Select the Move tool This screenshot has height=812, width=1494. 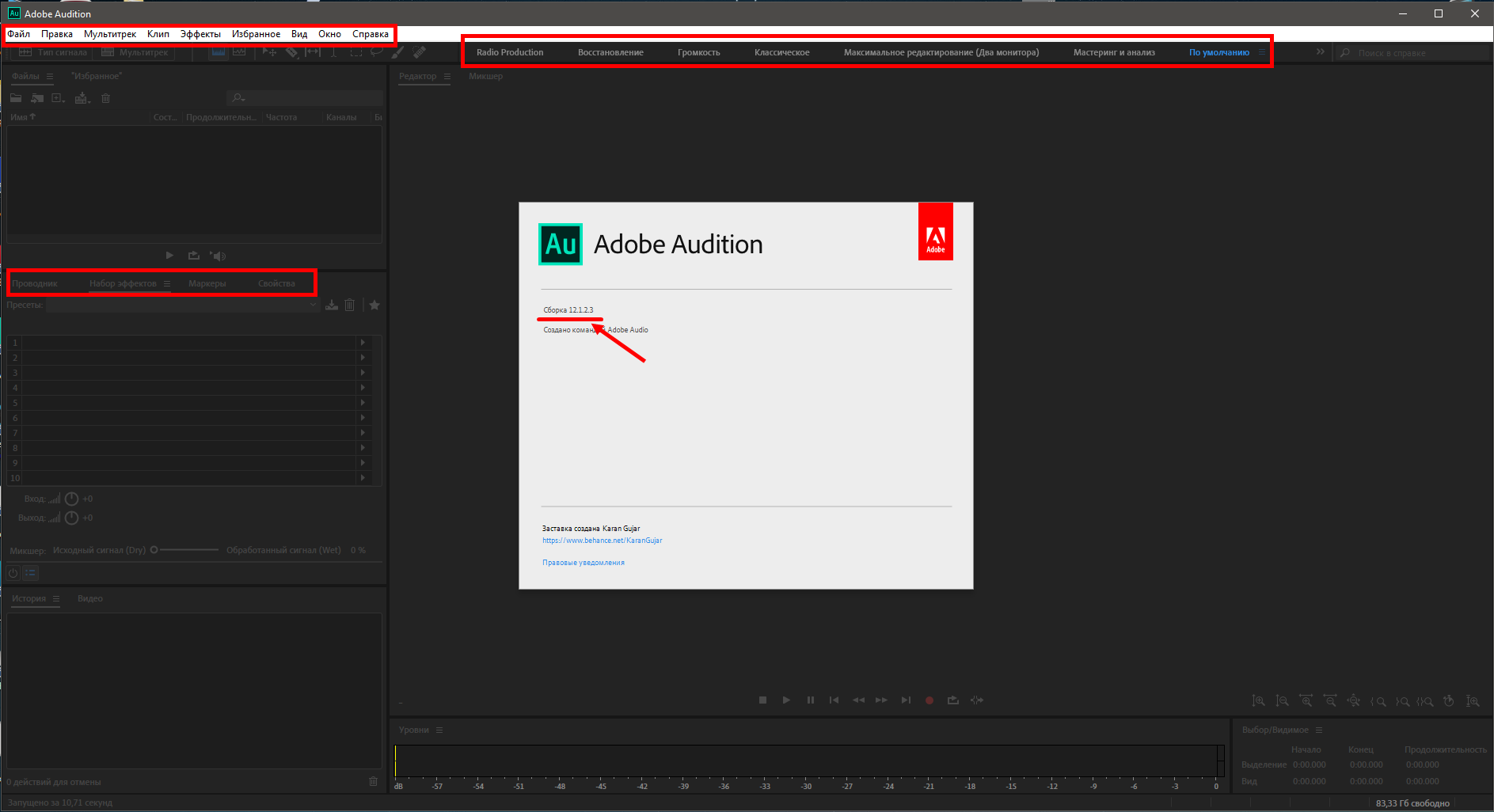(x=269, y=52)
